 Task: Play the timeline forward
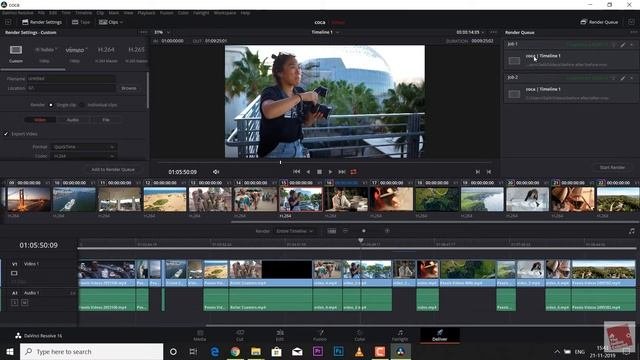click(330, 172)
